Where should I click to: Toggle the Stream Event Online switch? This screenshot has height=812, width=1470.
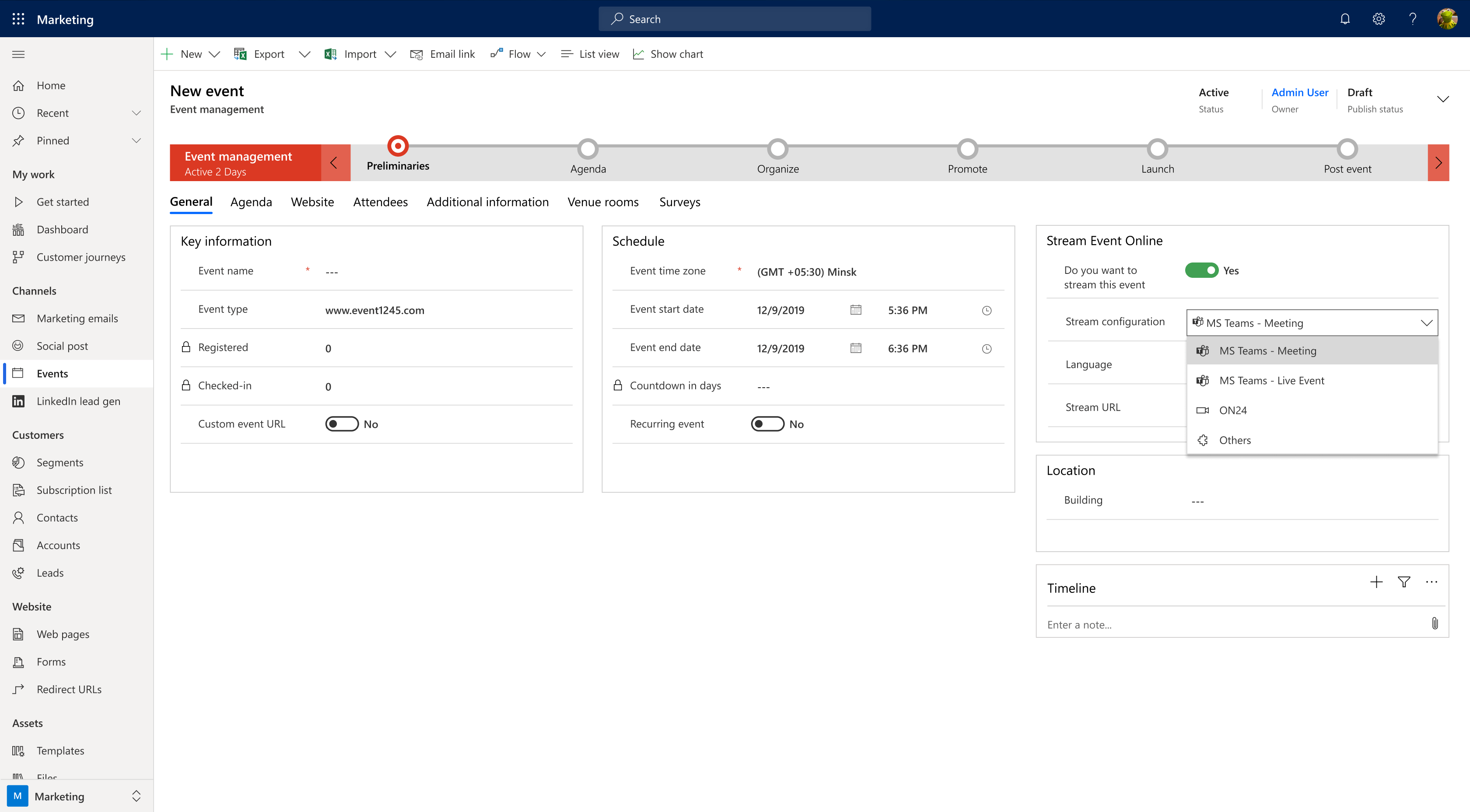click(1200, 270)
